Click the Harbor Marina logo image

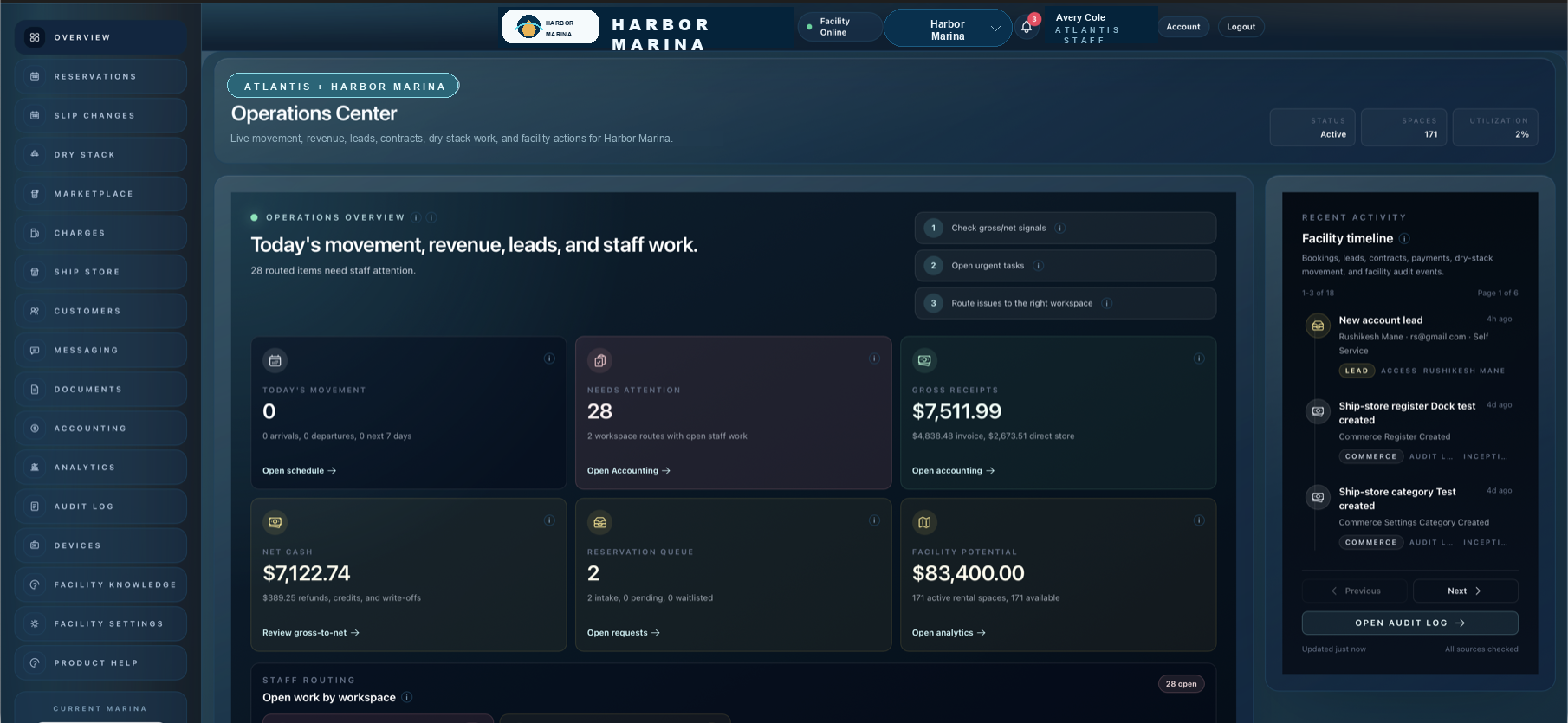tap(550, 27)
